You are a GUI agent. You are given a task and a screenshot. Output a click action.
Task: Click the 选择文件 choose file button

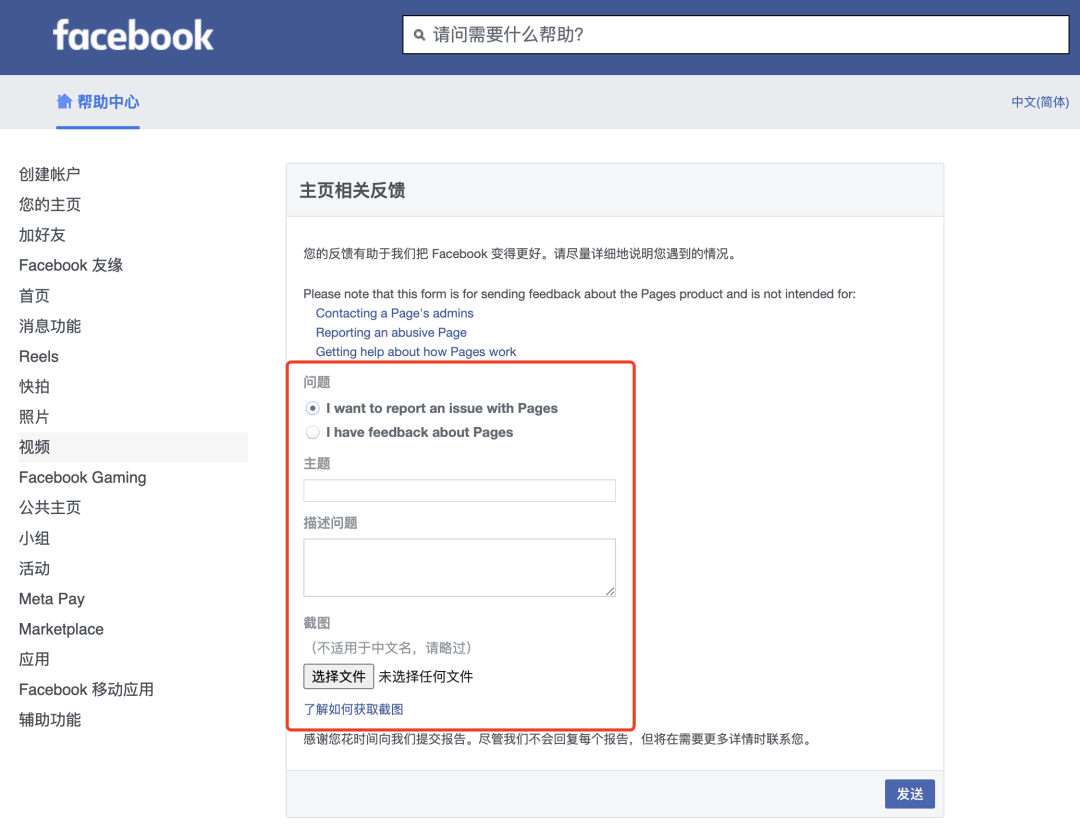pos(338,677)
